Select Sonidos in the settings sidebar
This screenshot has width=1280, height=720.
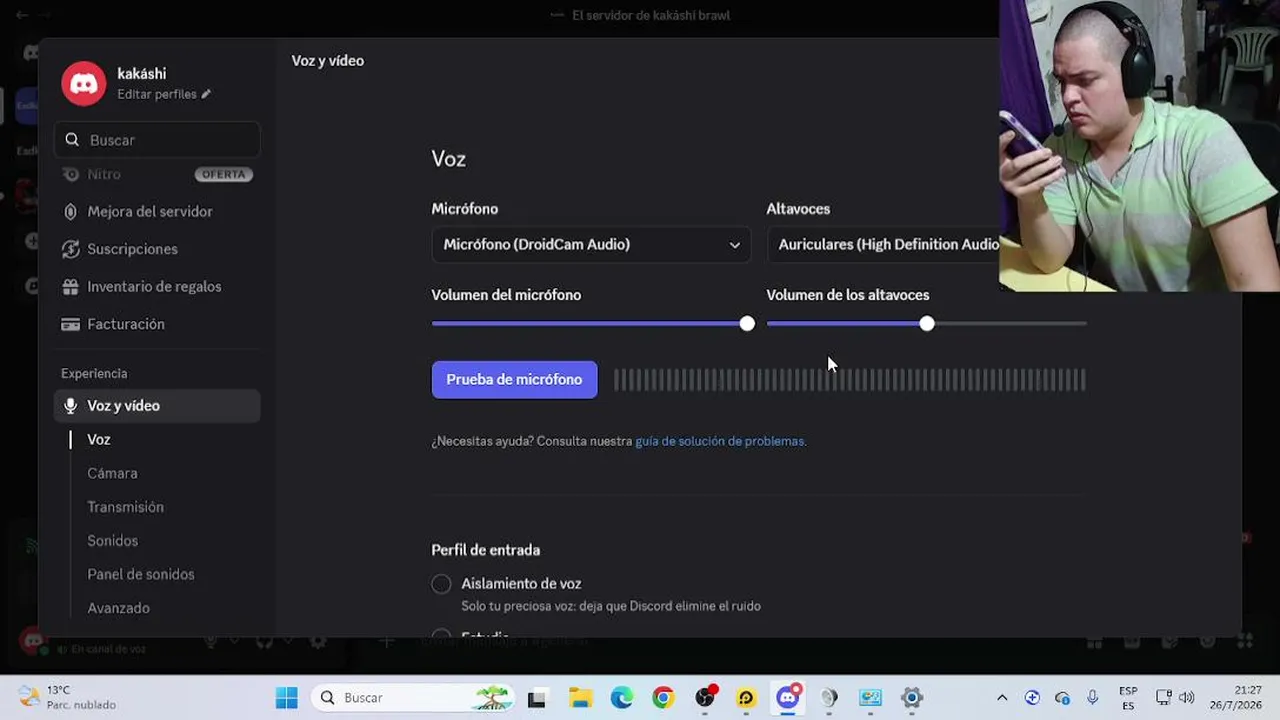(x=113, y=541)
